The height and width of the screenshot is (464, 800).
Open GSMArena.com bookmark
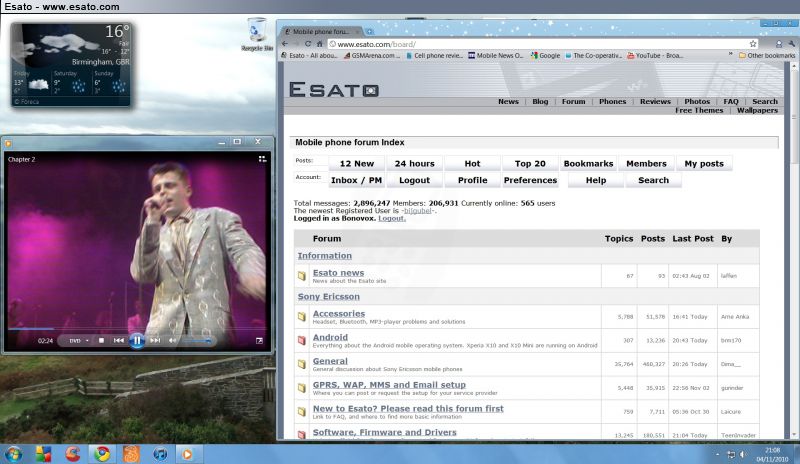(372, 56)
